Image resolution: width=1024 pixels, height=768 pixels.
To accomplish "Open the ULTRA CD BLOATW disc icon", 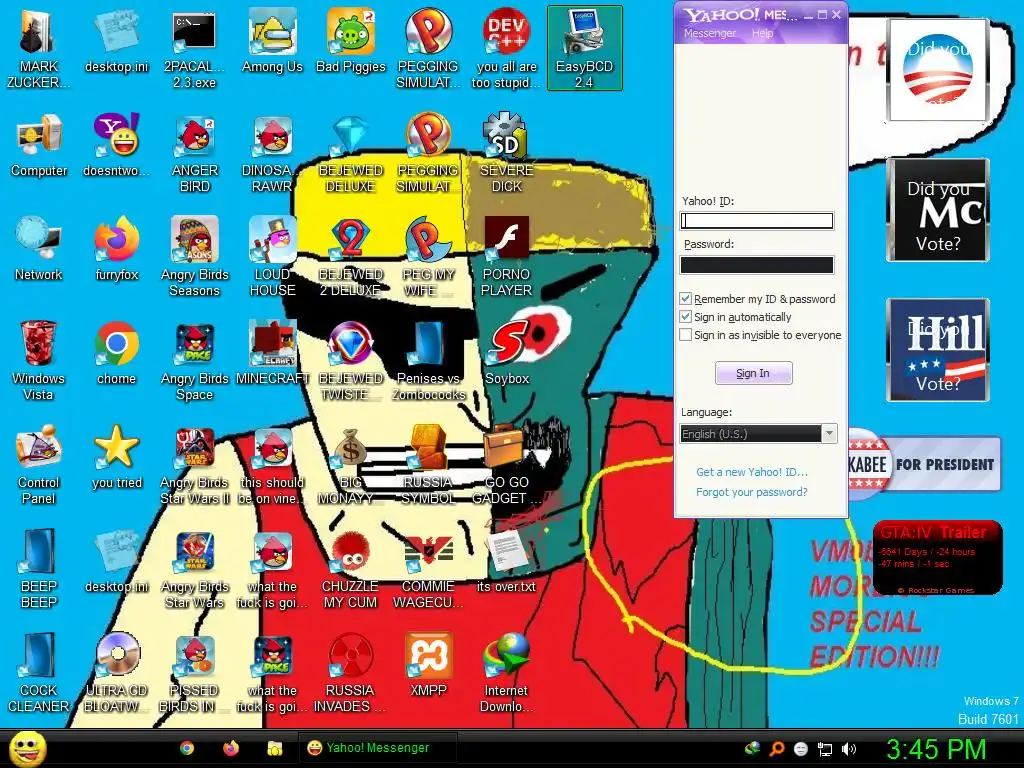I will pyautogui.click(x=117, y=673).
